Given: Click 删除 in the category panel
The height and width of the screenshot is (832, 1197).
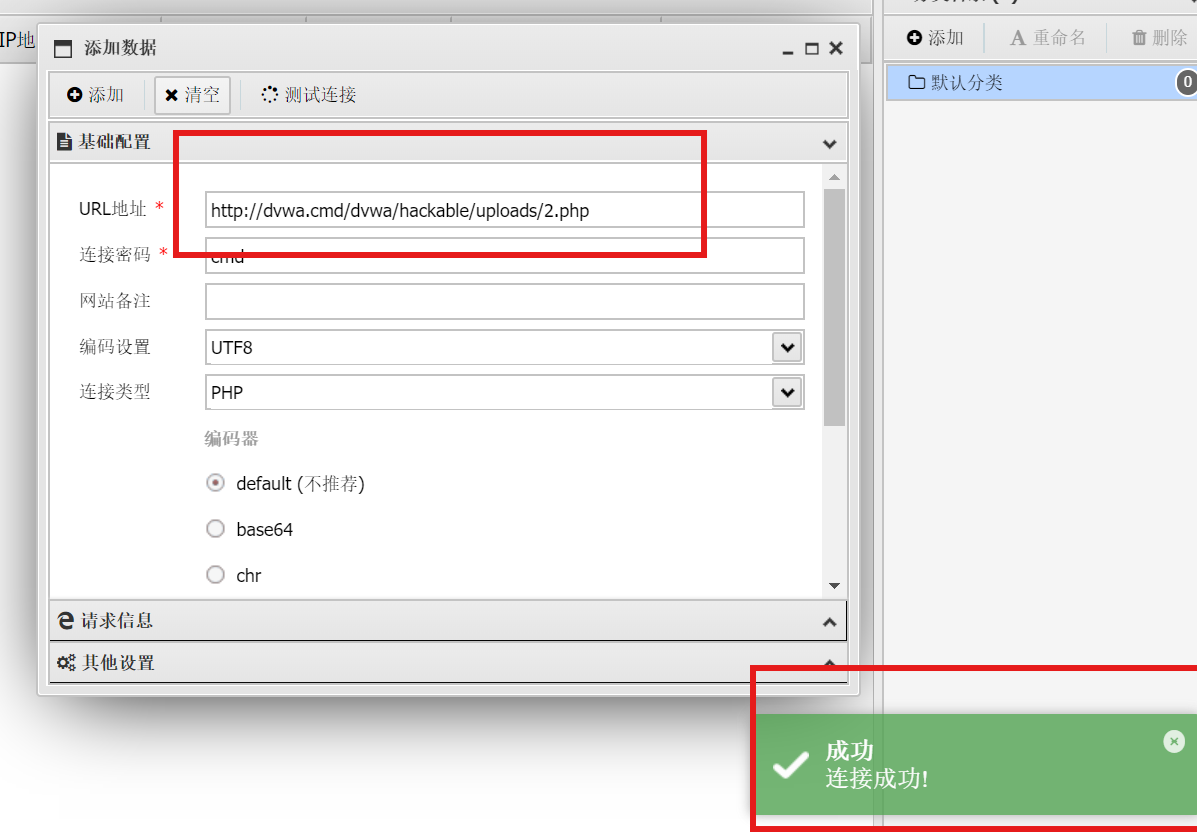Looking at the screenshot, I should [x=1159, y=37].
